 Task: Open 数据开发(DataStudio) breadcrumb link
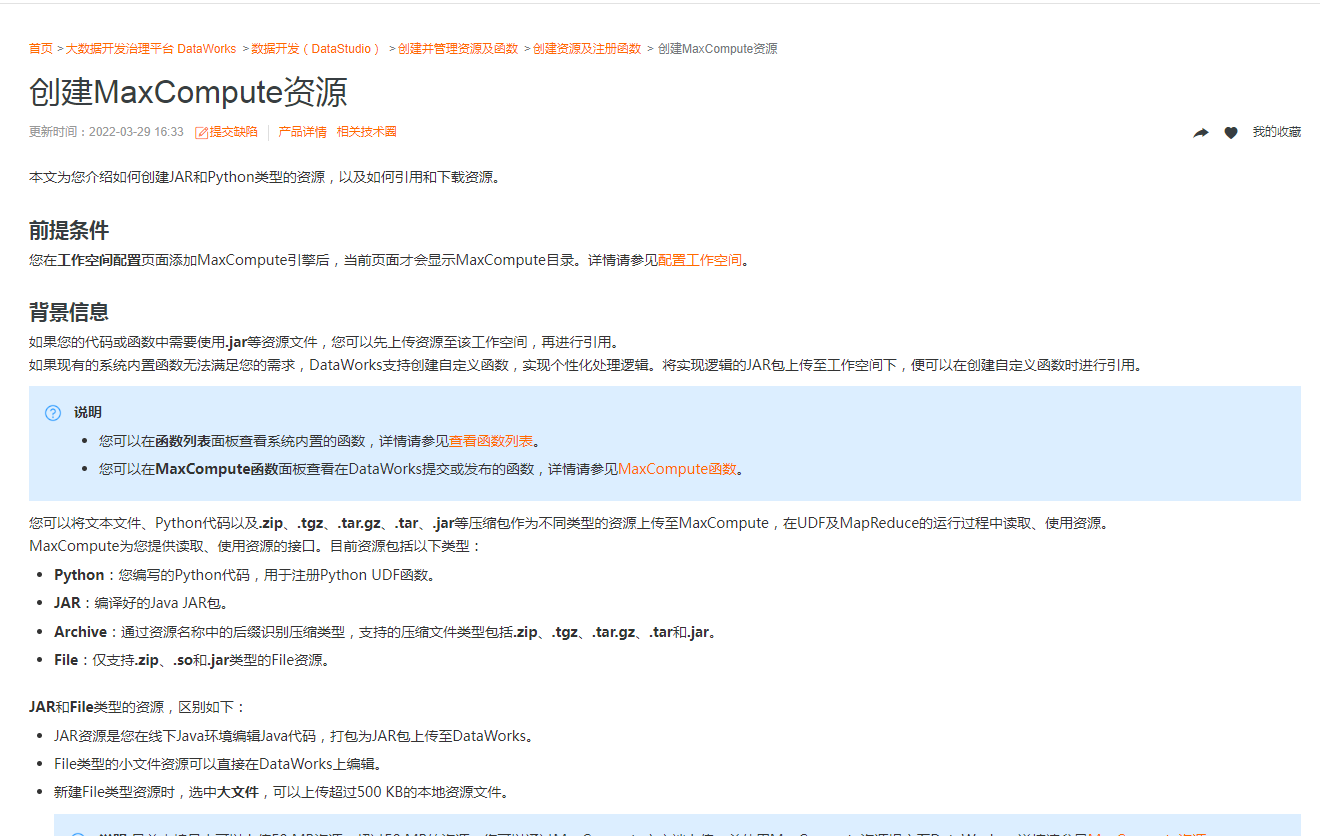[316, 49]
